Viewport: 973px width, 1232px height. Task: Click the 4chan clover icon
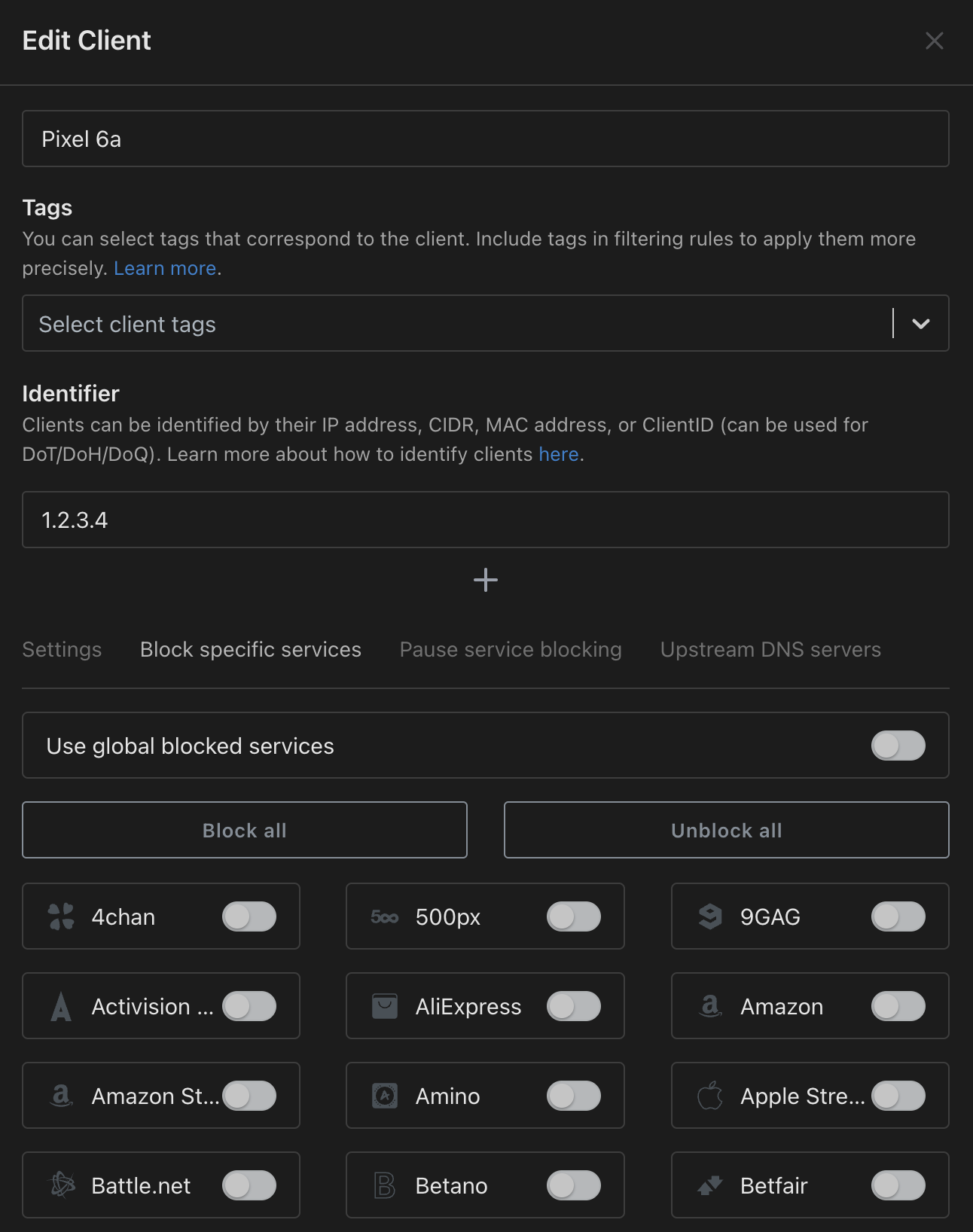pyautogui.click(x=61, y=916)
